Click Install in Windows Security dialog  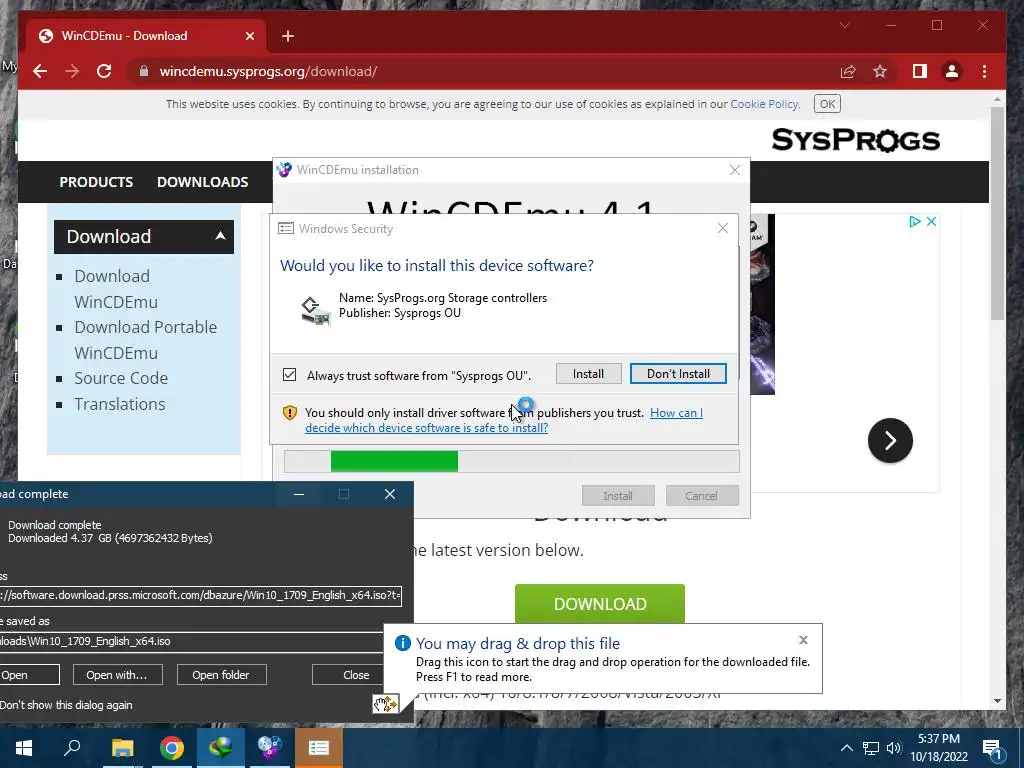[588, 374]
